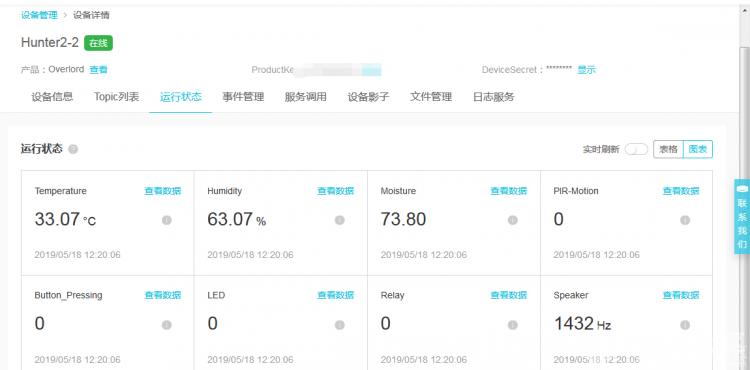
Task: Select the 运行状态 tab
Action: [x=180, y=97]
